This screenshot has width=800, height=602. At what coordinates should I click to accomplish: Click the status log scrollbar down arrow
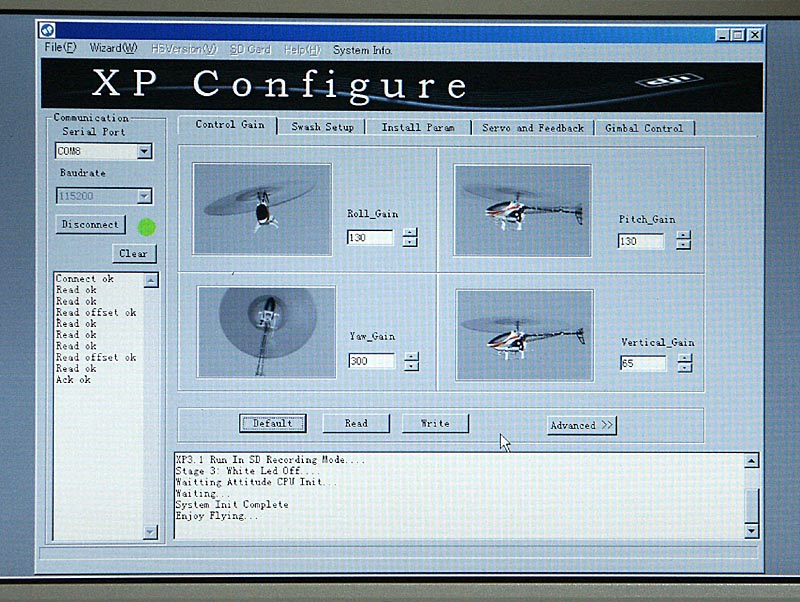click(752, 531)
